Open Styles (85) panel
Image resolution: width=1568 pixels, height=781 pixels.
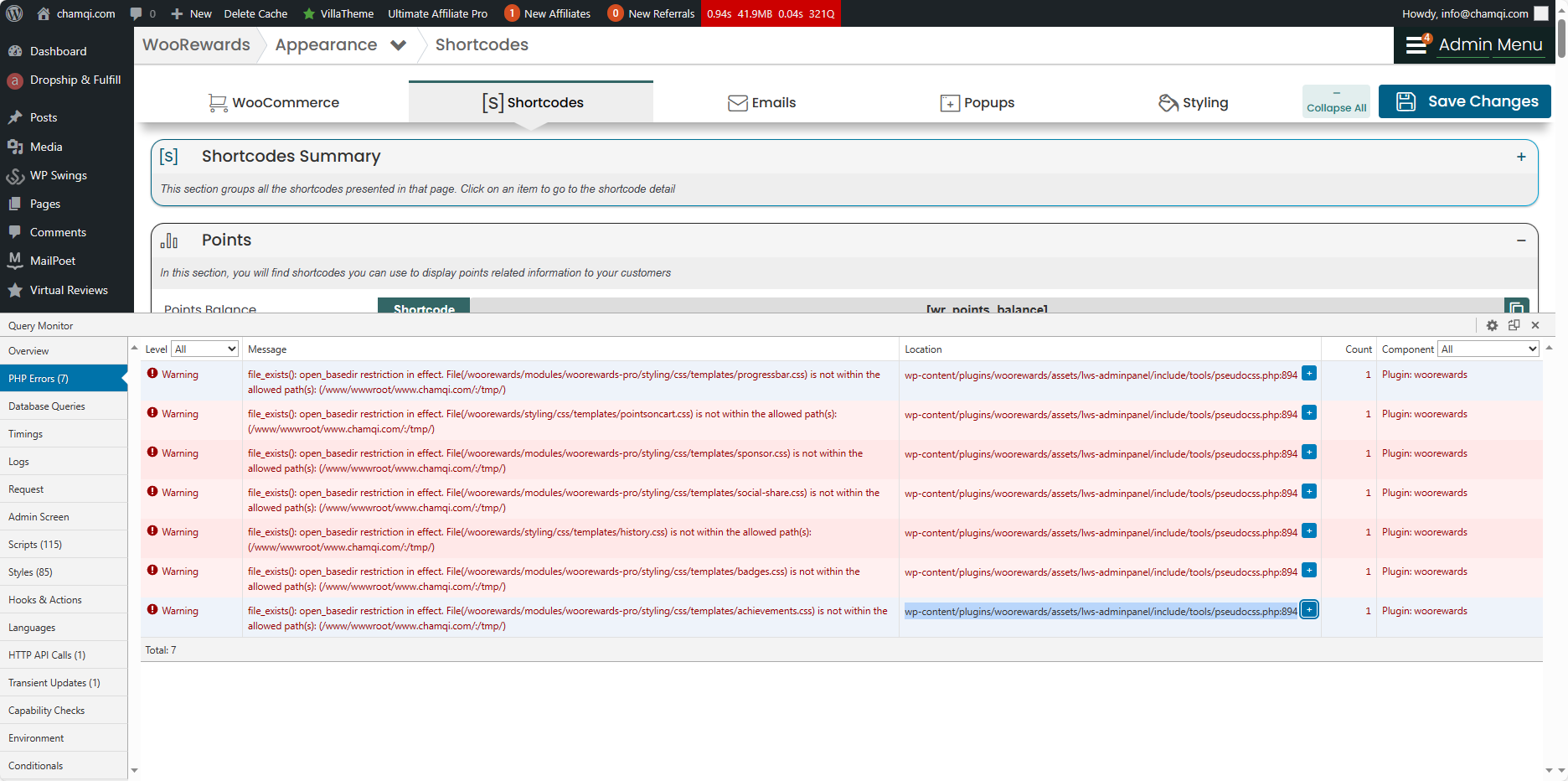pyautogui.click(x=64, y=572)
